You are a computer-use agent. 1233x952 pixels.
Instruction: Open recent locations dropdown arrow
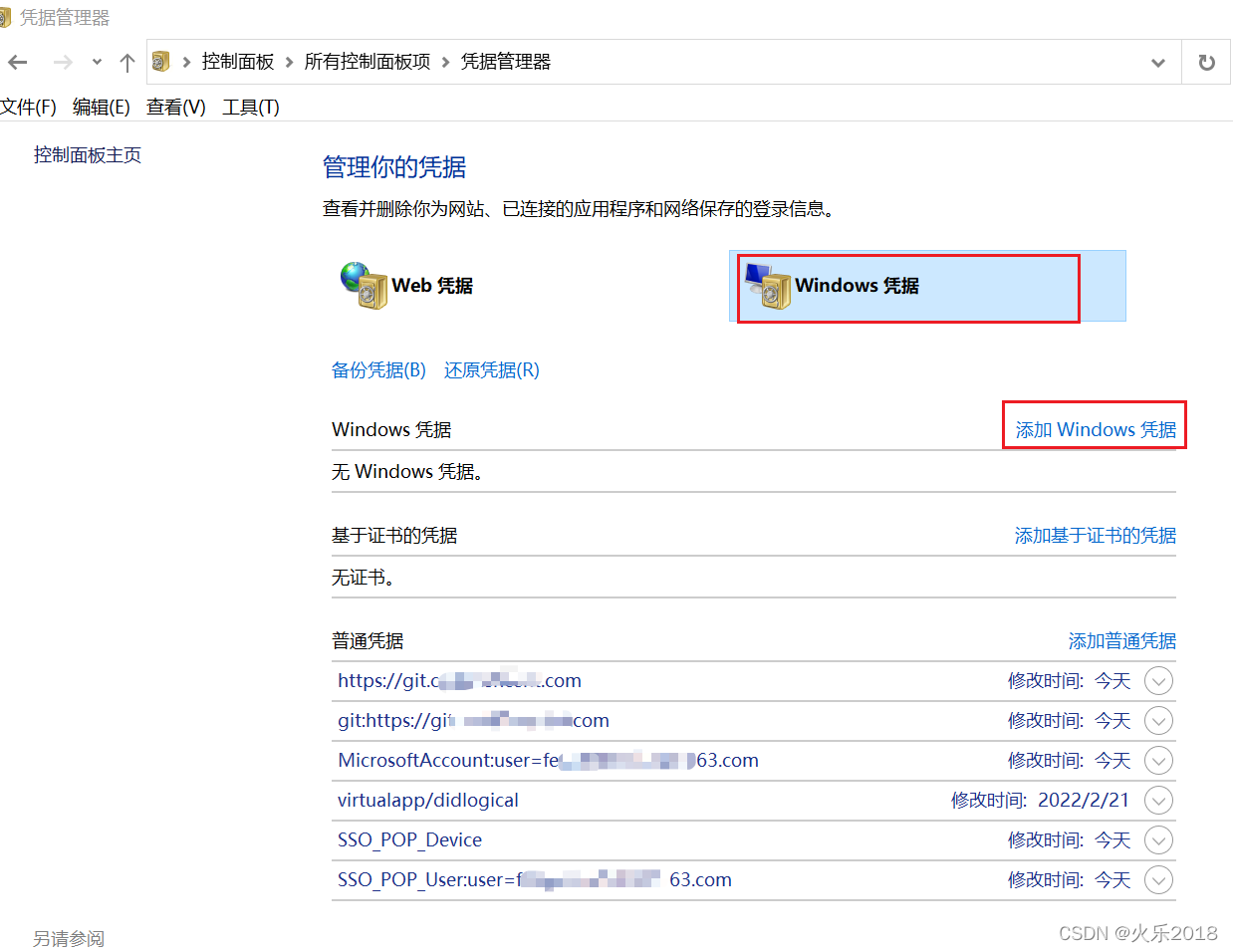point(97,63)
